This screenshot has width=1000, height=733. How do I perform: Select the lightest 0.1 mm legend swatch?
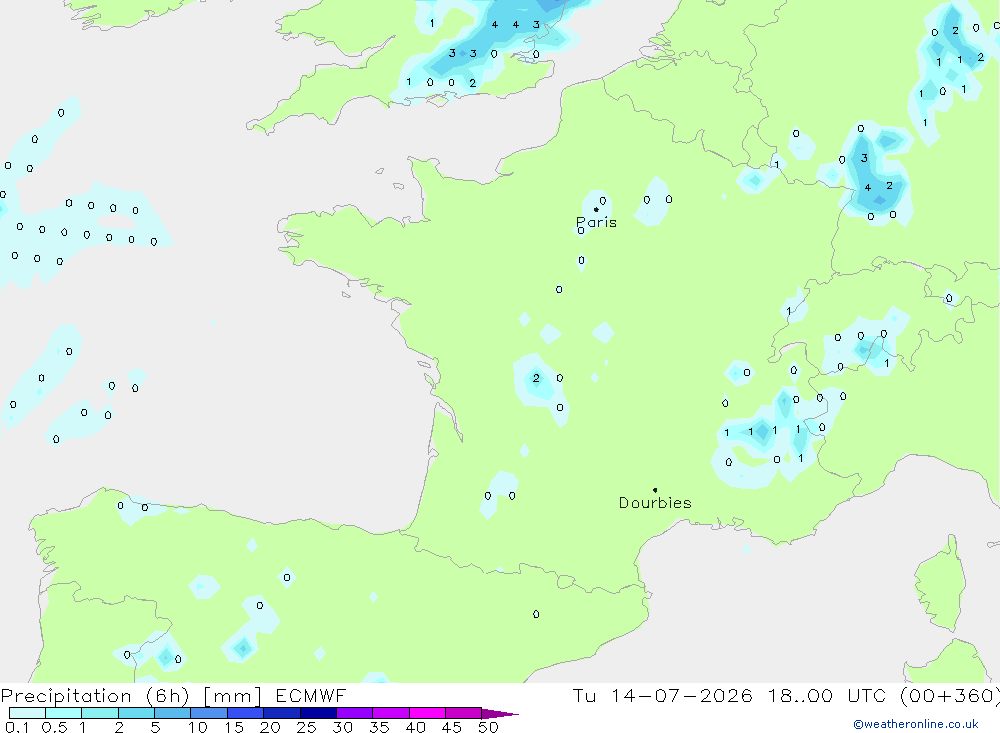click(27, 713)
